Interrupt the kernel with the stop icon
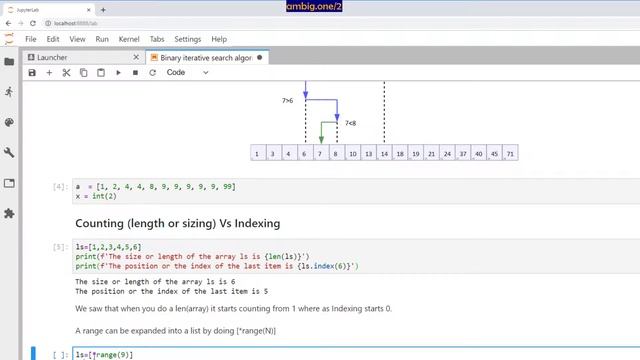Viewport: 640px width, 360px height. tap(135, 73)
